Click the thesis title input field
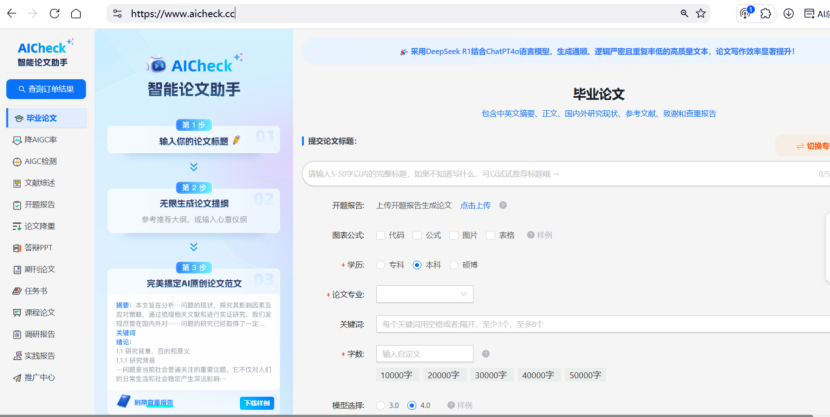 point(566,174)
